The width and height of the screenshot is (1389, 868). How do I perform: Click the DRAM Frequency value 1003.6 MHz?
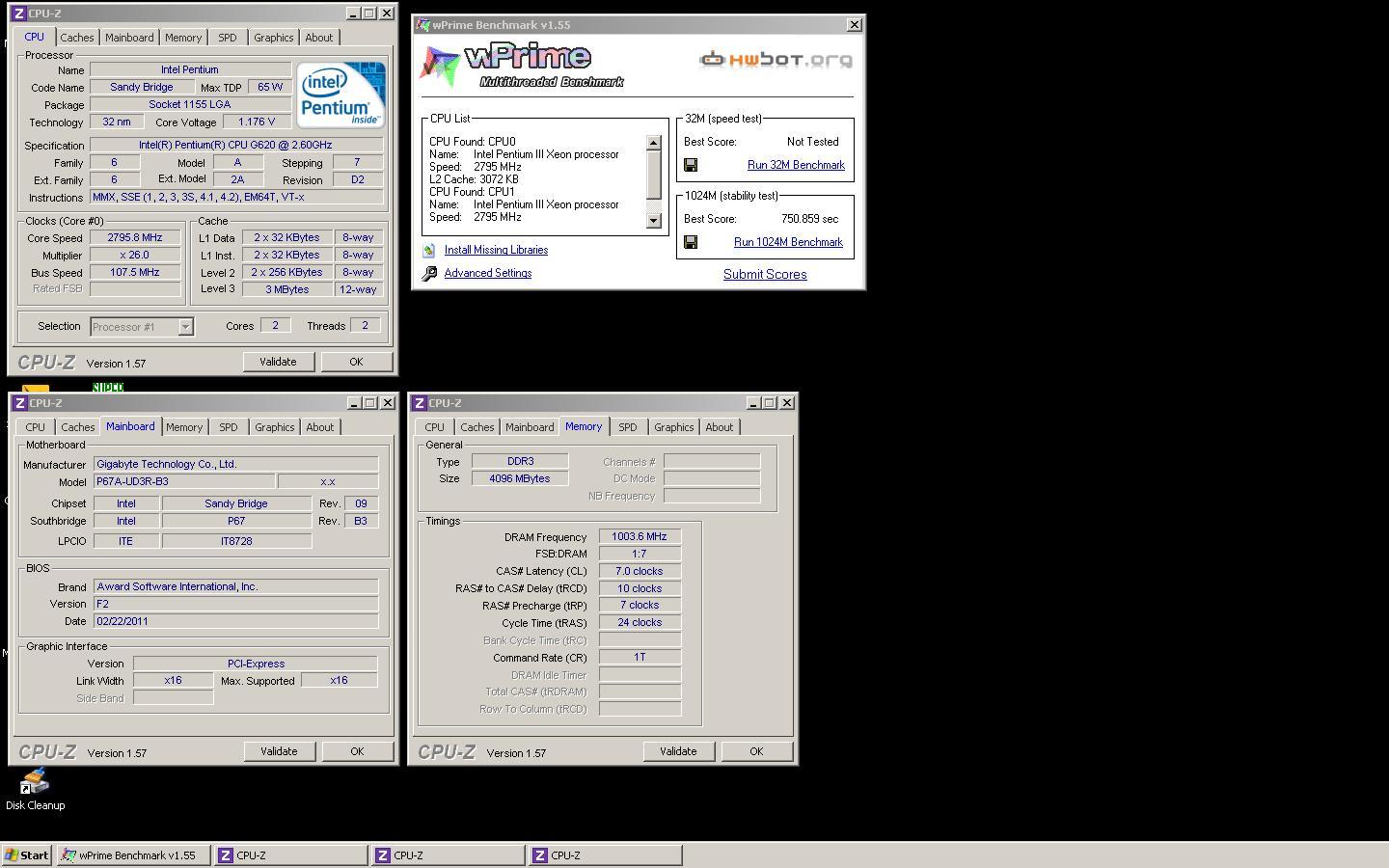pos(640,536)
